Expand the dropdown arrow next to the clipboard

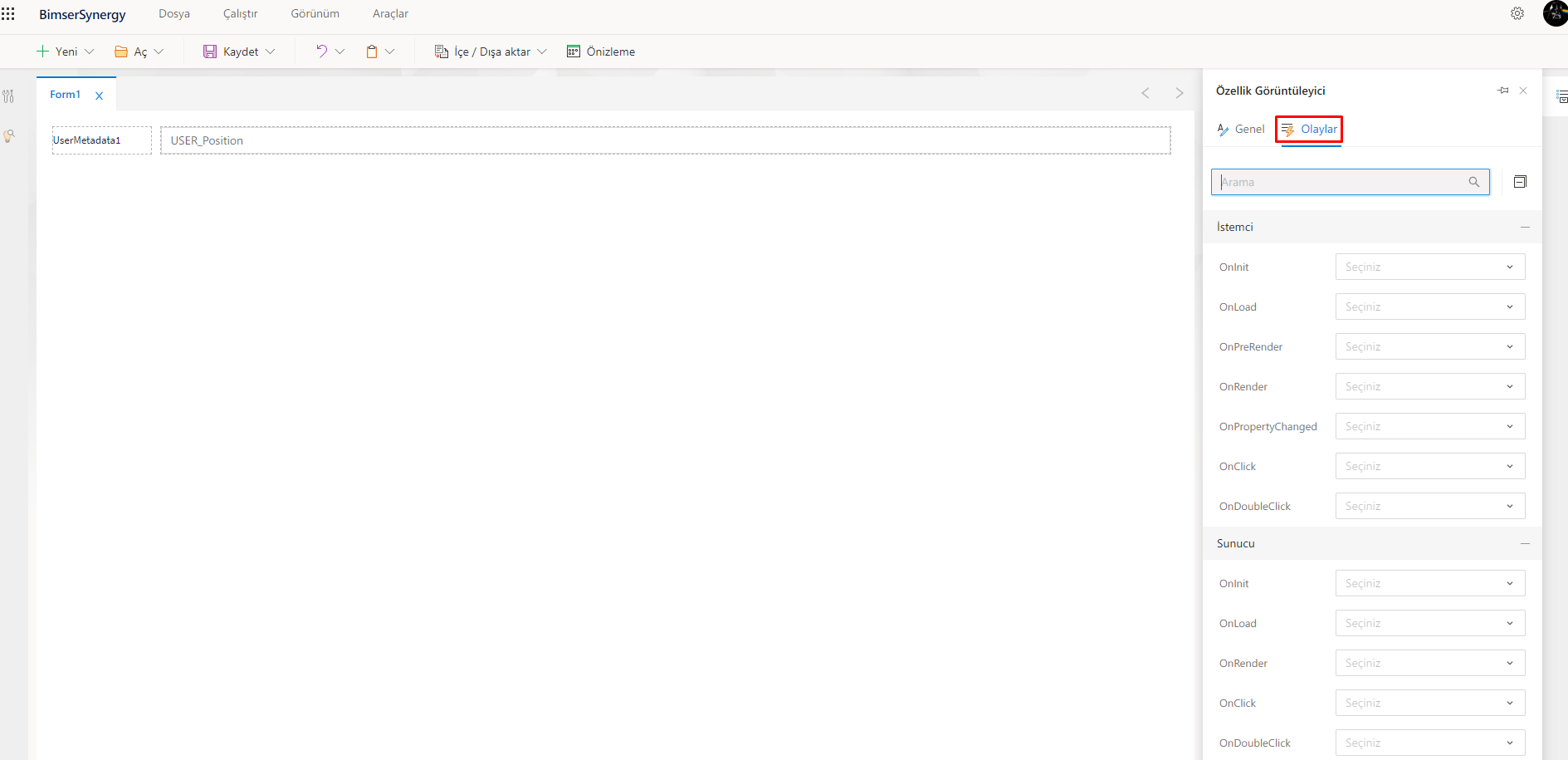pyautogui.click(x=389, y=51)
